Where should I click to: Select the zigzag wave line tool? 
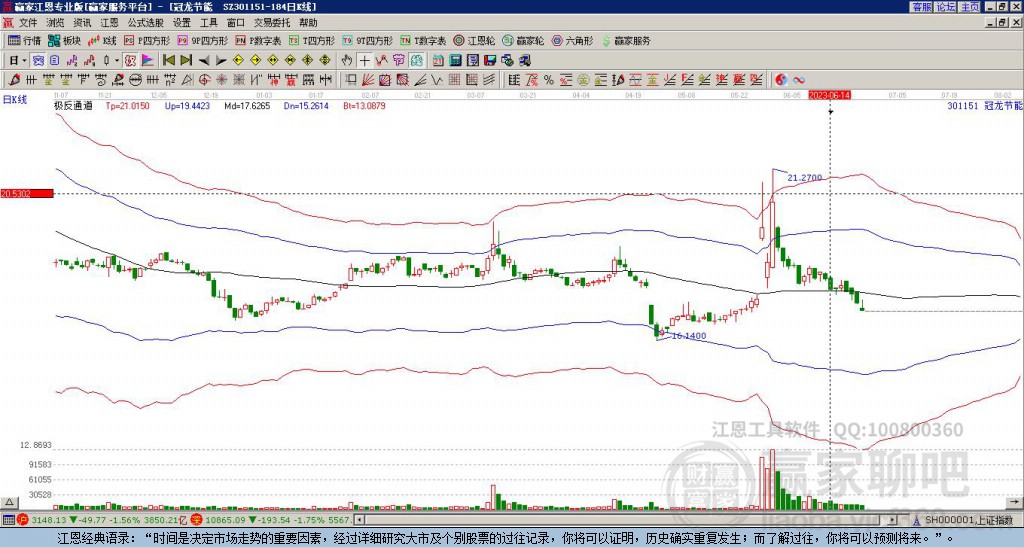click(x=437, y=80)
